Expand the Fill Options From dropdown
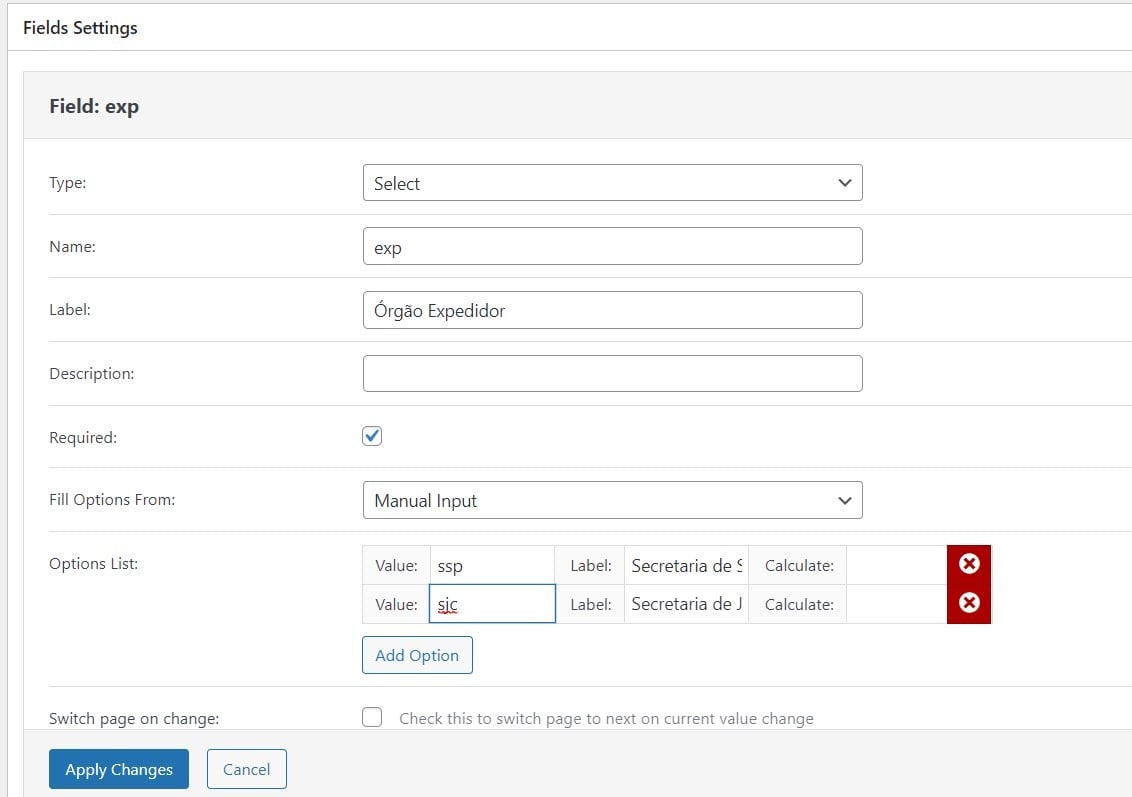This screenshot has width=1132, height=797. point(612,500)
